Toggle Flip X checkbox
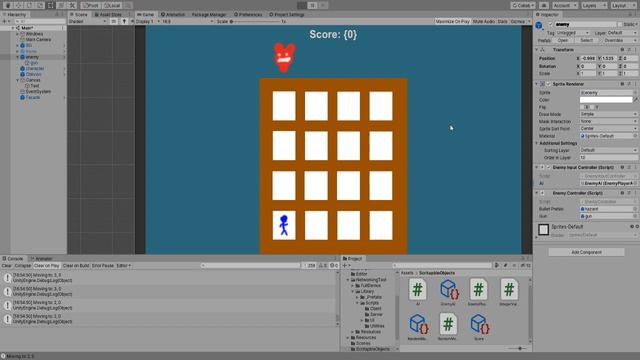The width and height of the screenshot is (640, 360). click(583, 107)
